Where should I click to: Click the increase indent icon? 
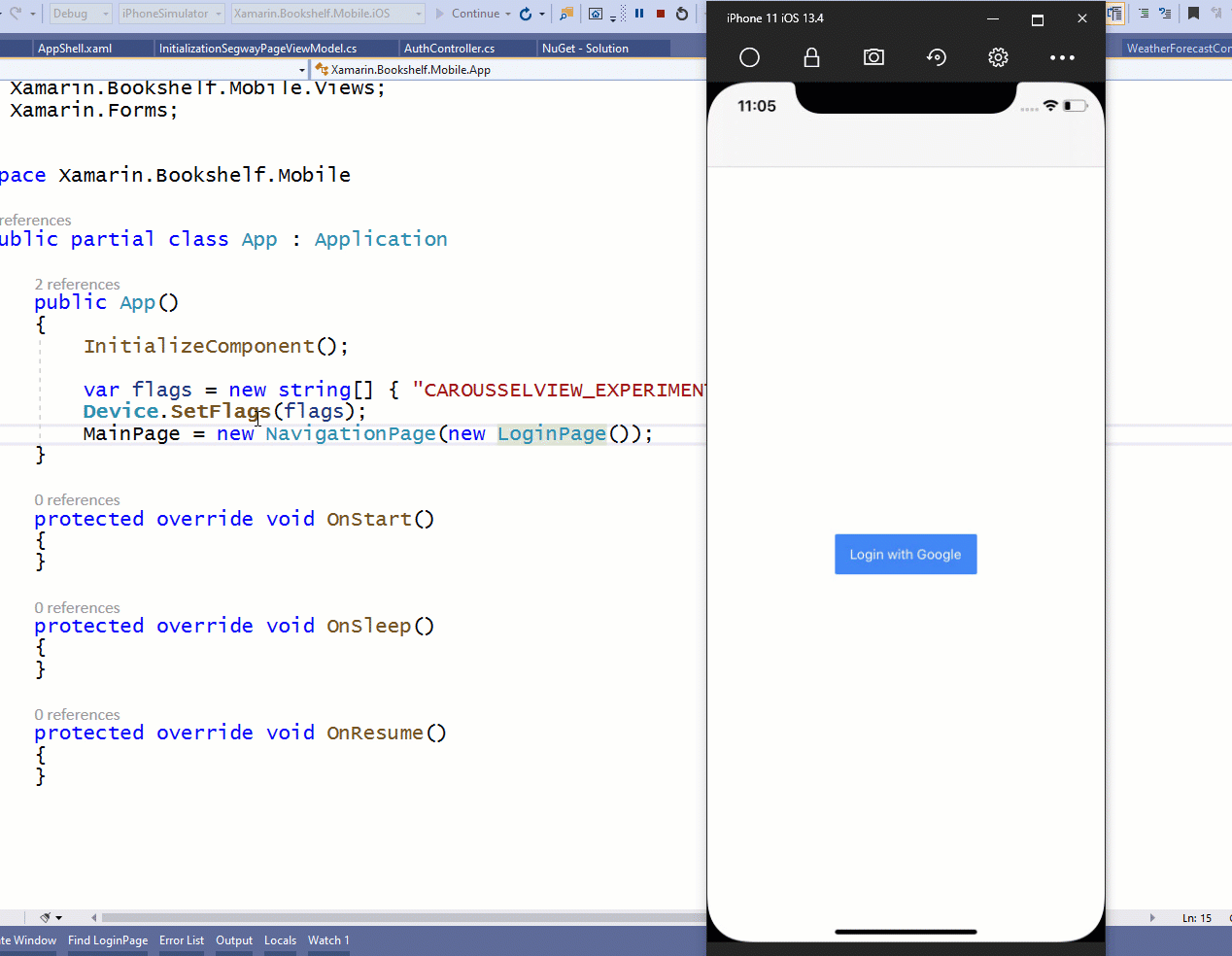coord(1144,14)
